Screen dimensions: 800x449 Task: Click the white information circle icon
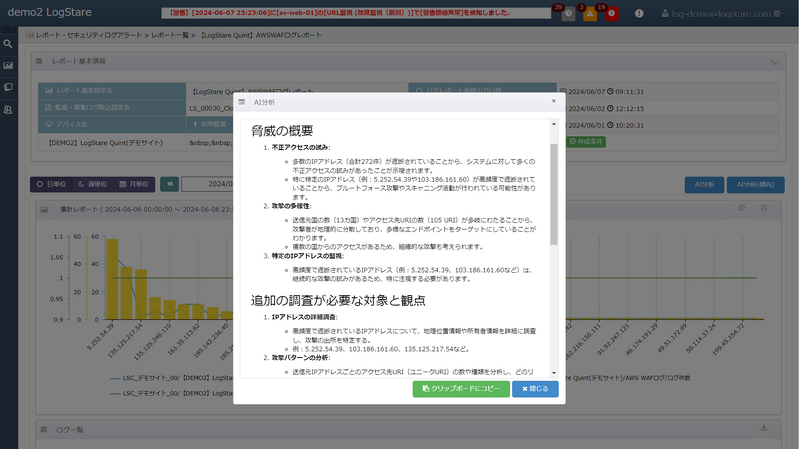click(639, 14)
